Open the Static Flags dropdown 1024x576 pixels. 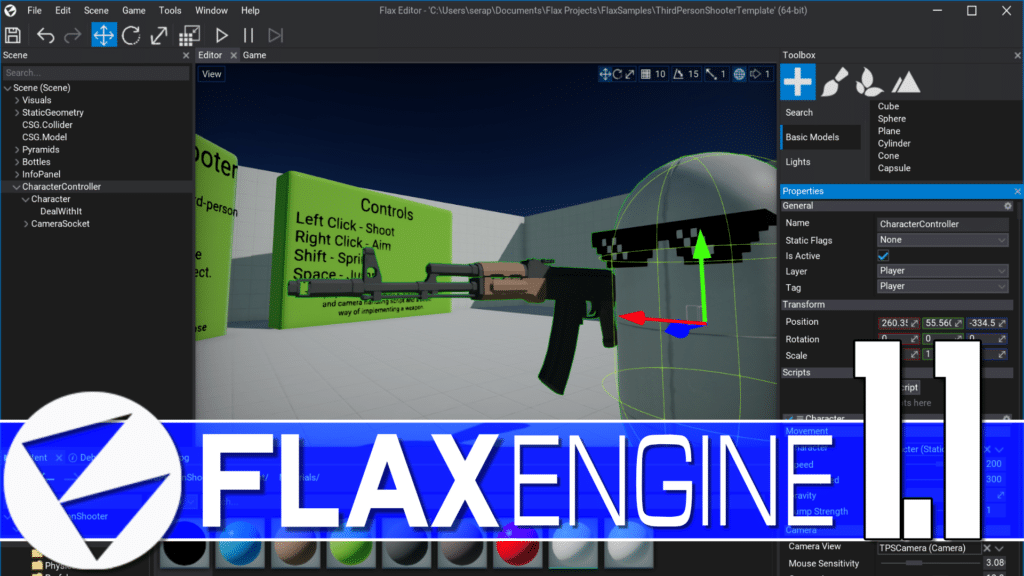942,240
